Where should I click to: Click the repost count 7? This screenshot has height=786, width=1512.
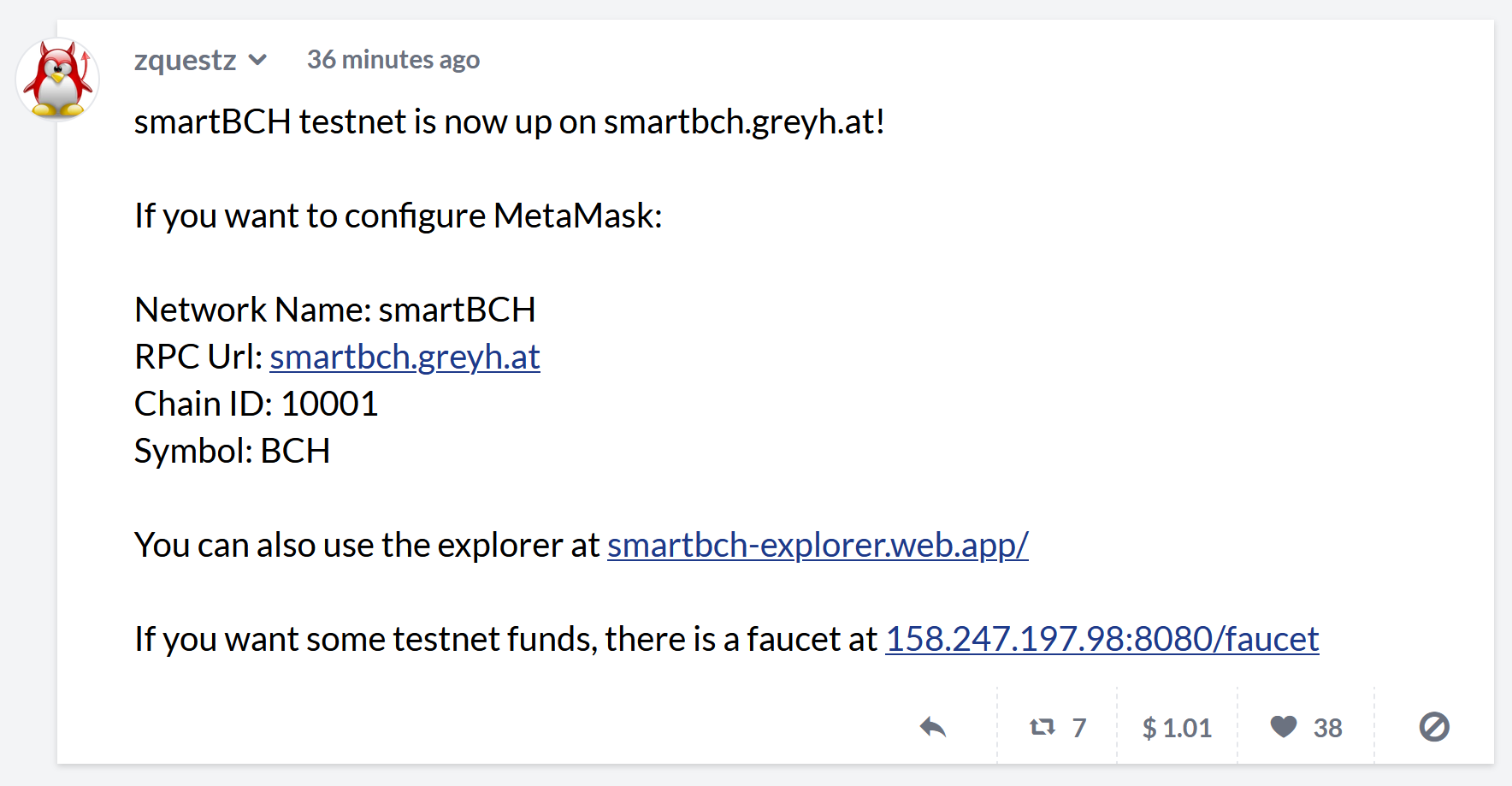click(x=1079, y=728)
